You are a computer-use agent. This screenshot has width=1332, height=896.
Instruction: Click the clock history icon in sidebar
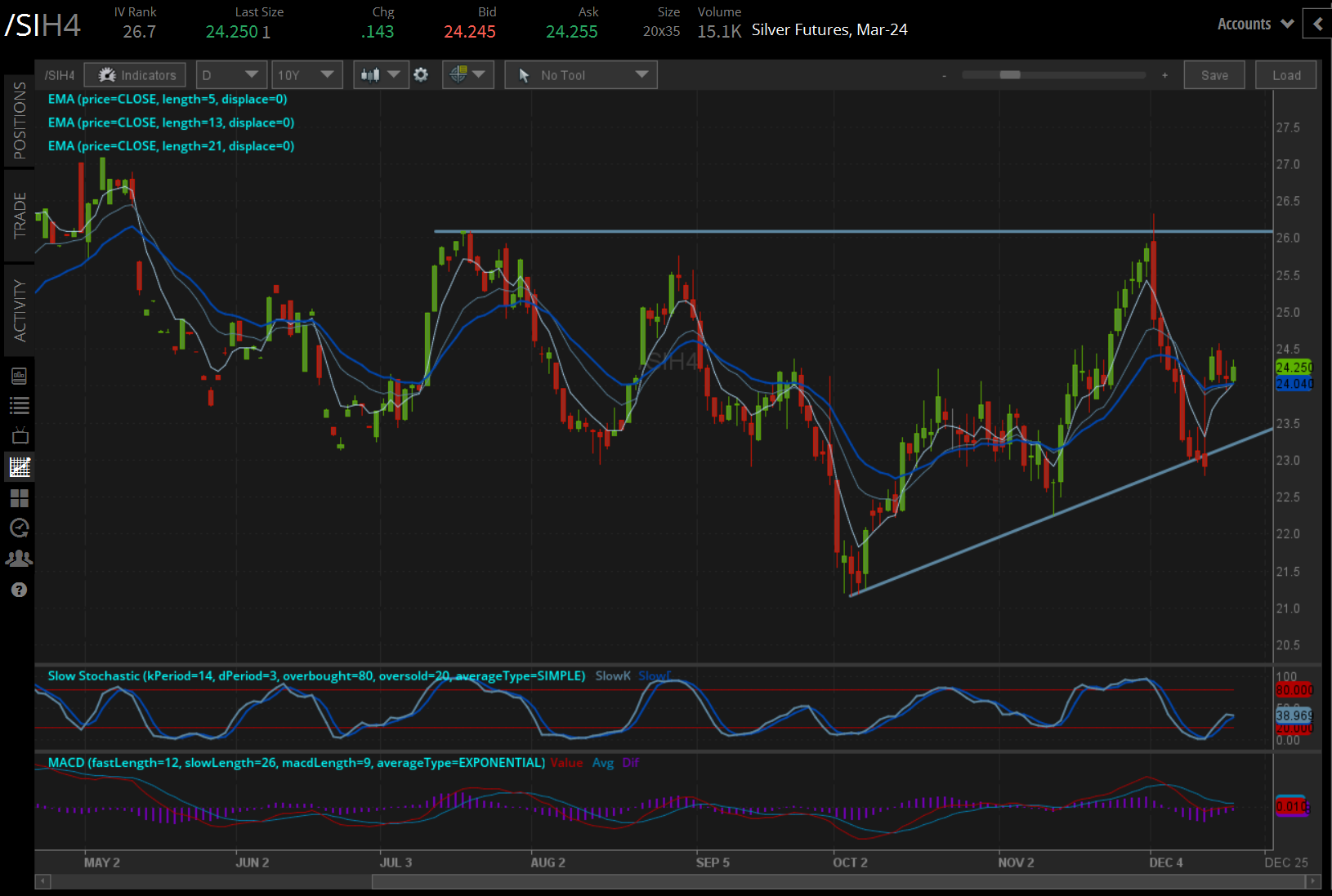(20, 528)
